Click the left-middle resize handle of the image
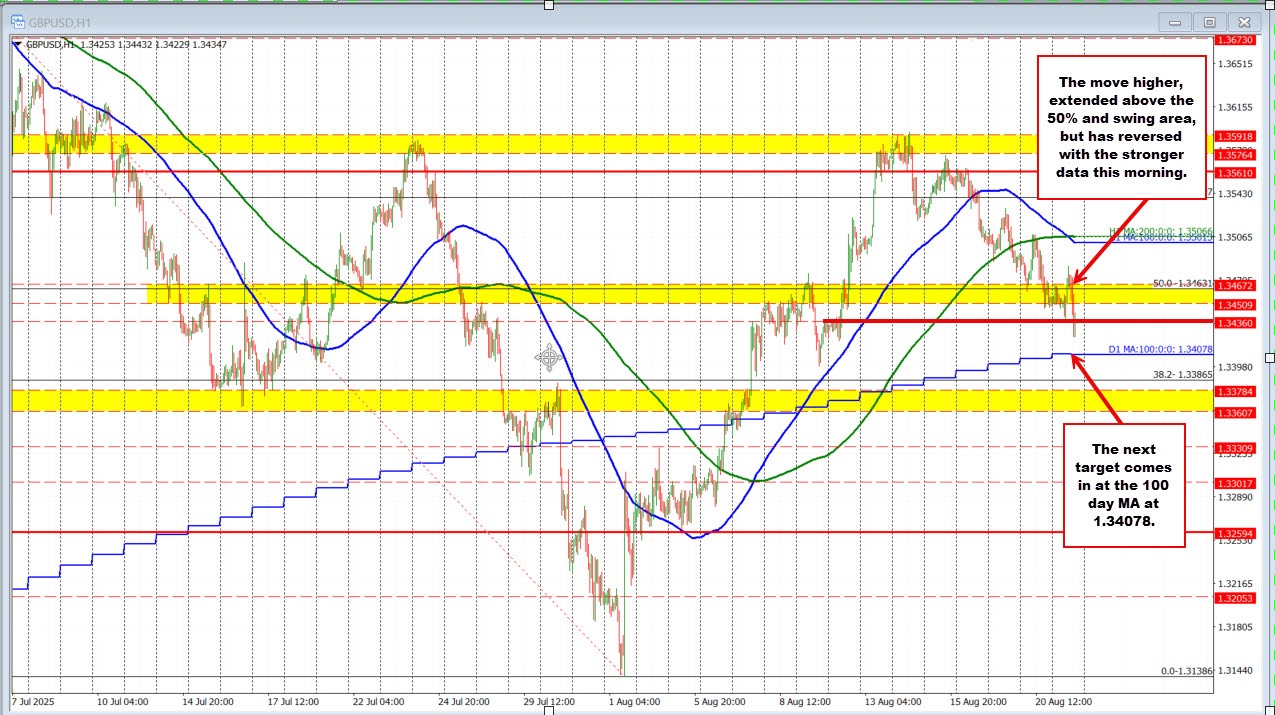Viewport: 1275px width, 715px height. (4, 357)
